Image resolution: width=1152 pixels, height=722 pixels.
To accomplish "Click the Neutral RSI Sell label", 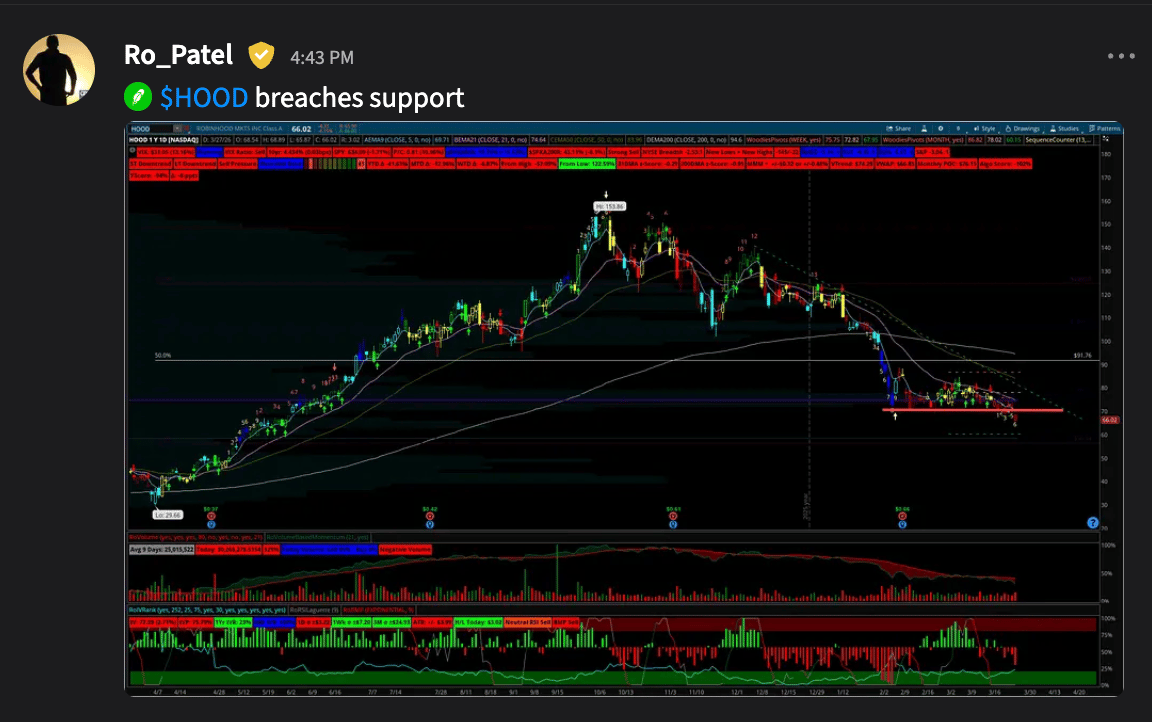I will coord(528,622).
